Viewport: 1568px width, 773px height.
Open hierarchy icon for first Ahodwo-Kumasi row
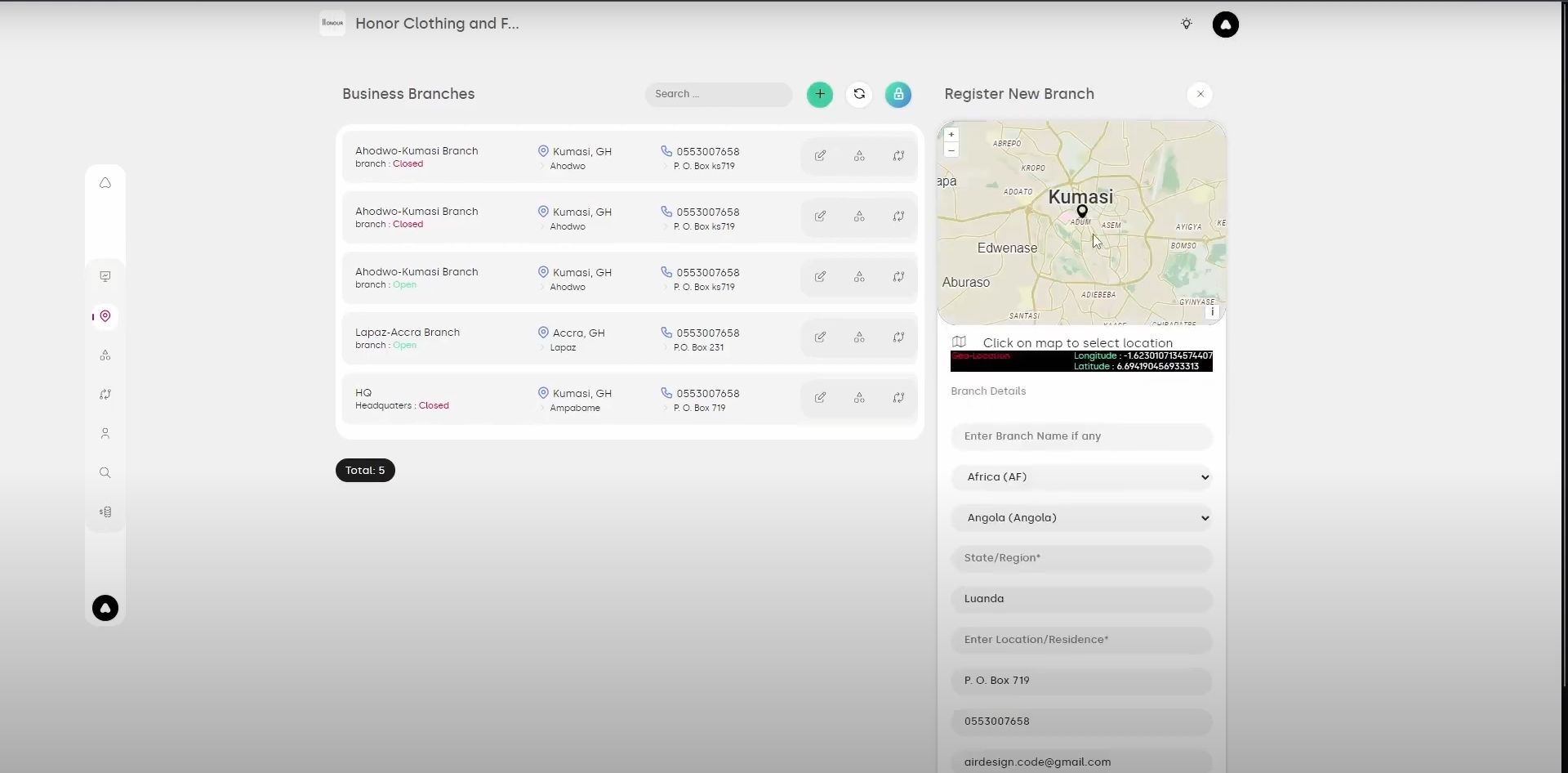(x=859, y=155)
